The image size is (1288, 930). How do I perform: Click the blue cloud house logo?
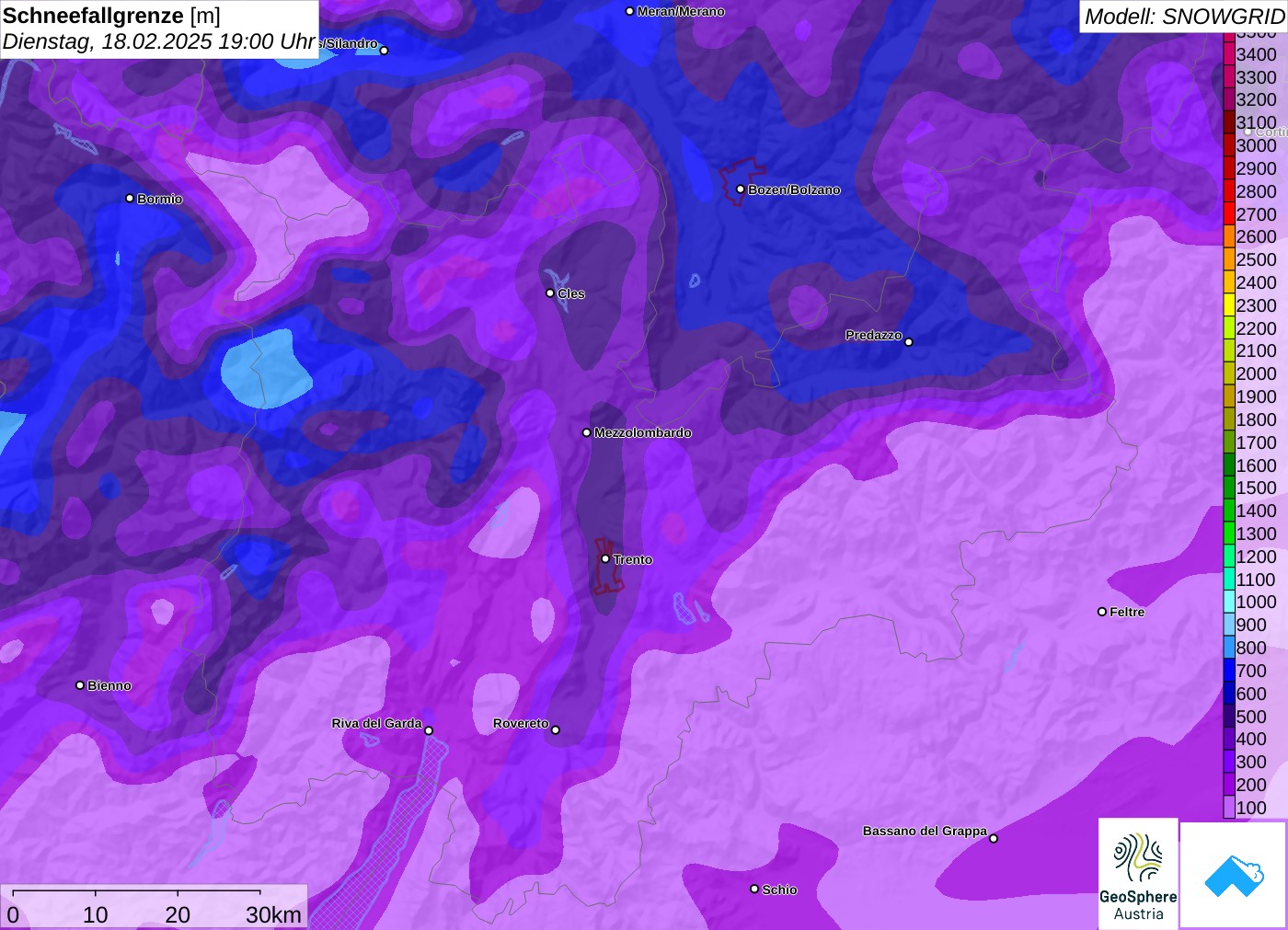click(1234, 875)
